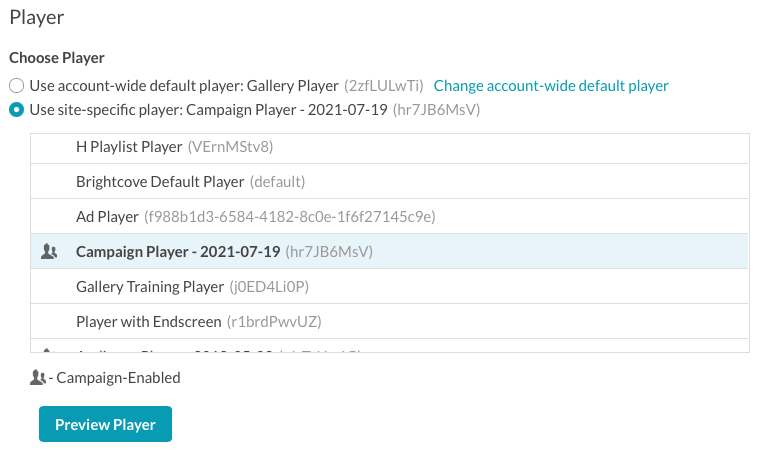Select the partially visible last player row
762x460 pixels.
tap(389, 346)
